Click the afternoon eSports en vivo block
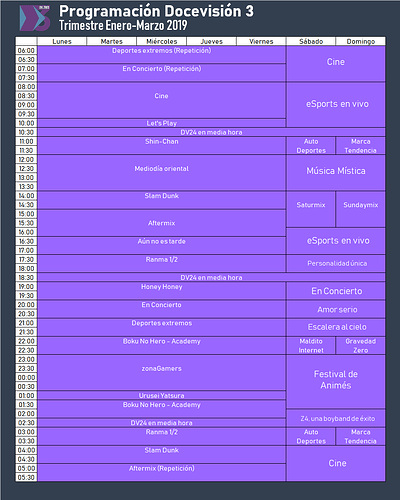This screenshot has width=400, height=500. 336,241
